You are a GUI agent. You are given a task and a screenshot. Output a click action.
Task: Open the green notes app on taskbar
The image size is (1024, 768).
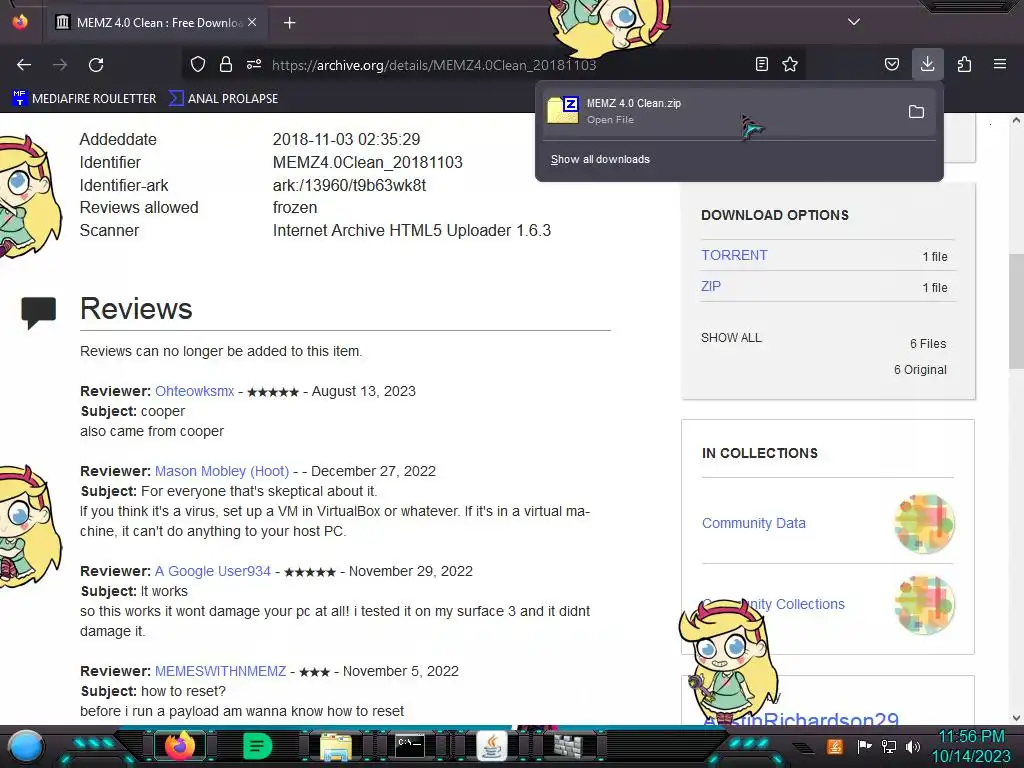pos(257,746)
